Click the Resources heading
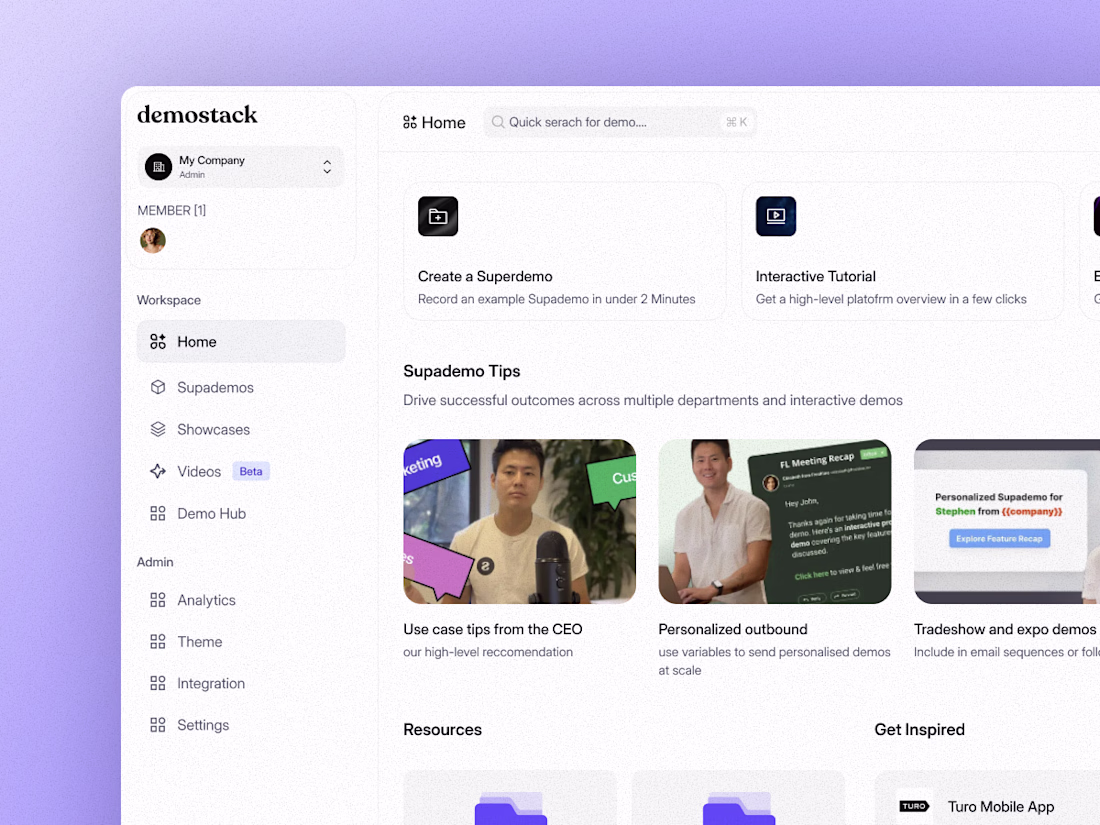 click(x=443, y=730)
